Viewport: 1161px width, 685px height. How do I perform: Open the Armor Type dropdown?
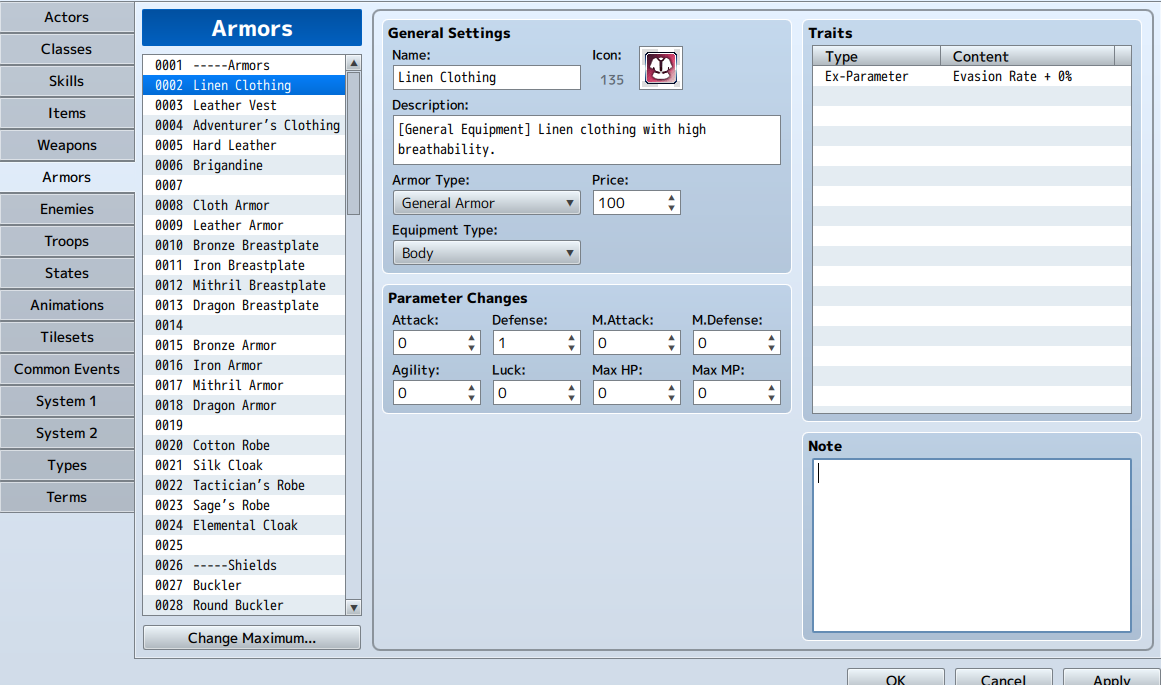tap(486, 202)
